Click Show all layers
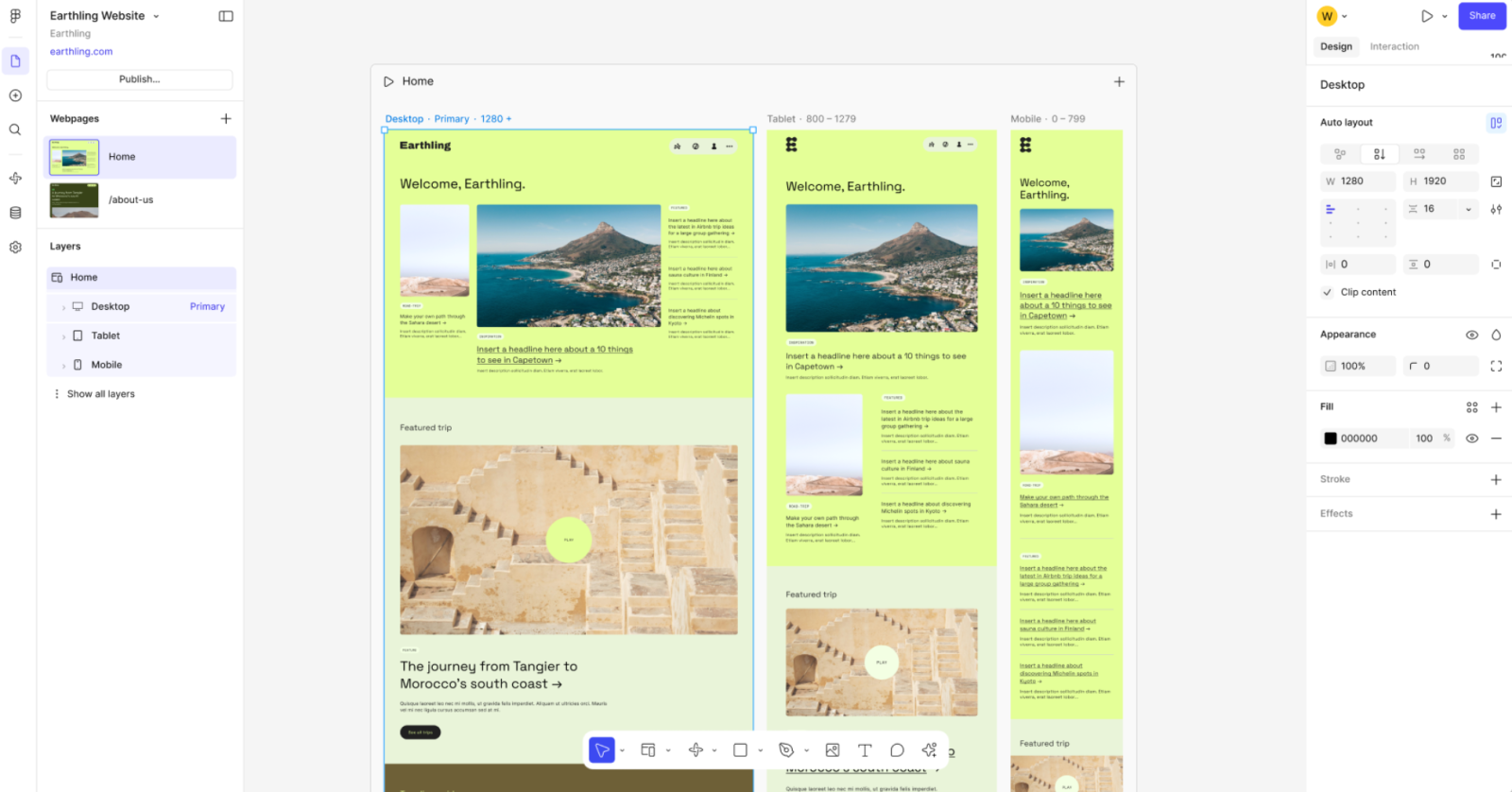 click(x=100, y=394)
